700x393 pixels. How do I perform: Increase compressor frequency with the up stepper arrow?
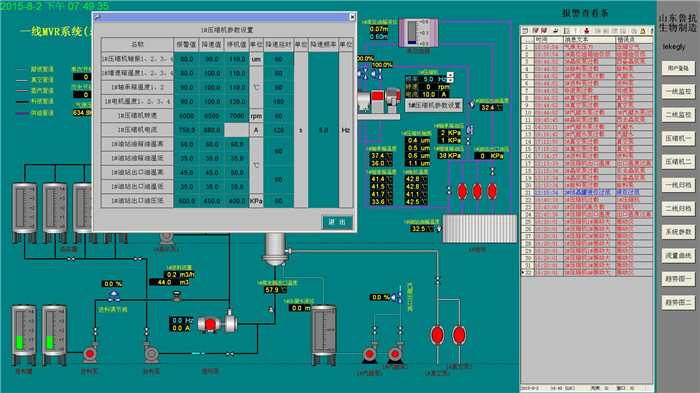click(x=450, y=75)
